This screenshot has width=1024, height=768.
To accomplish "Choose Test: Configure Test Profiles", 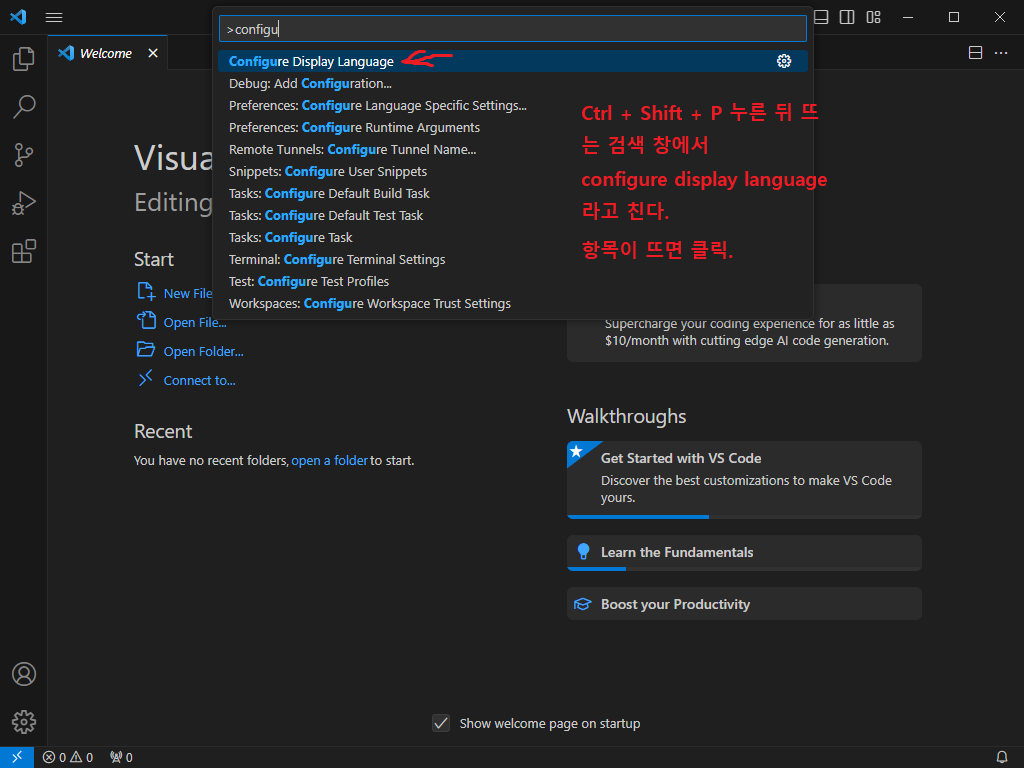I will click(x=513, y=281).
